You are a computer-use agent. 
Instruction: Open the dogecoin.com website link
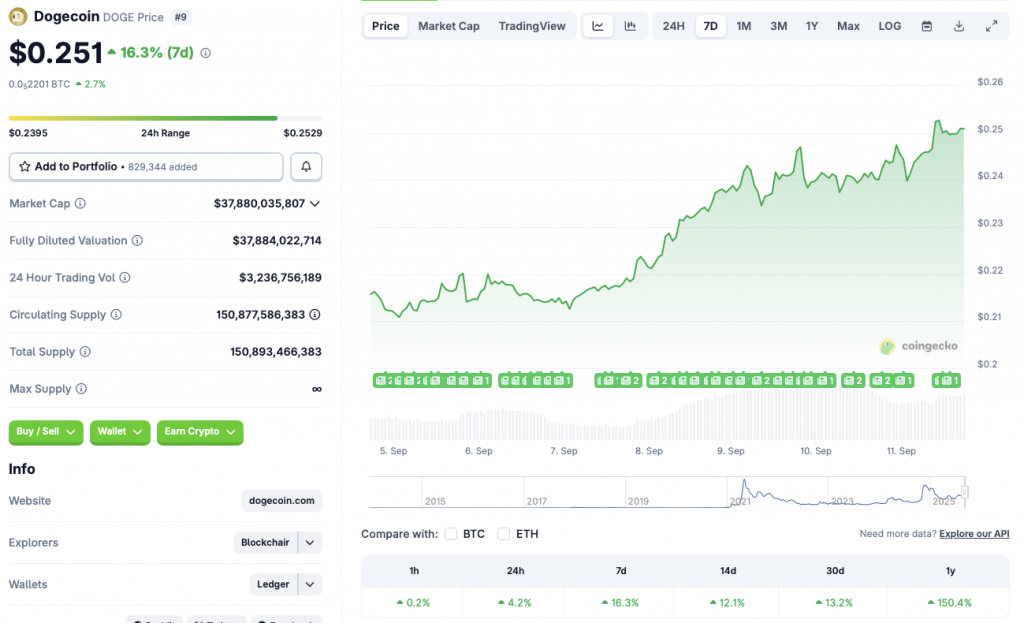(281, 501)
